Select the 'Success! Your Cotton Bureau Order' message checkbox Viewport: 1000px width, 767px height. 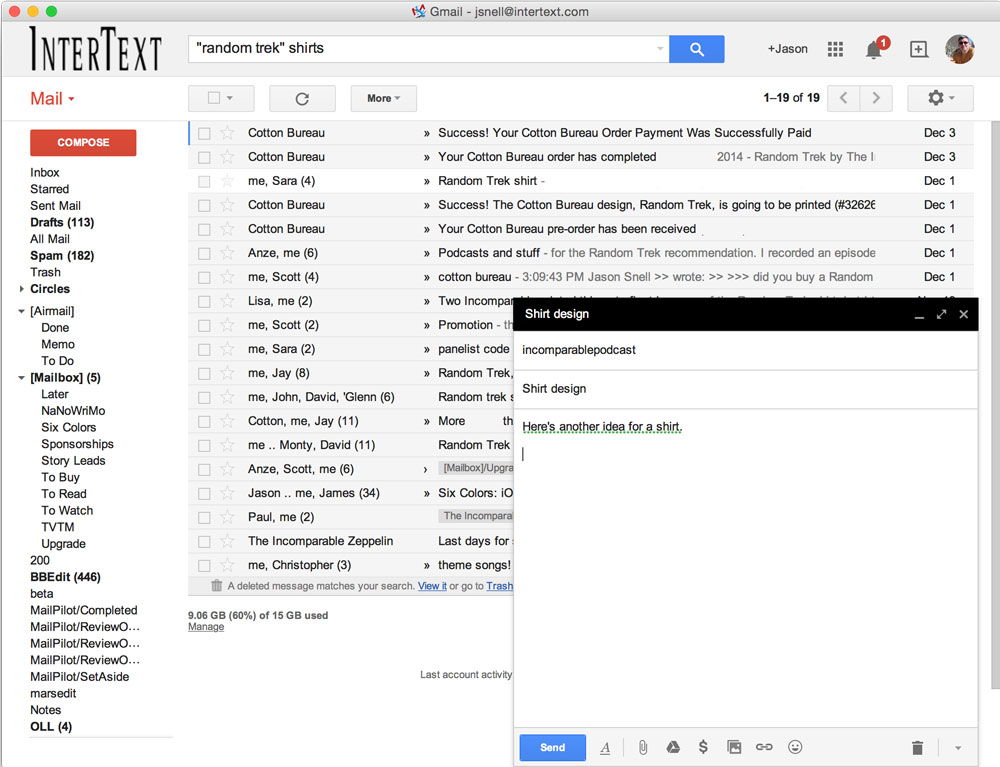click(204, 133)
